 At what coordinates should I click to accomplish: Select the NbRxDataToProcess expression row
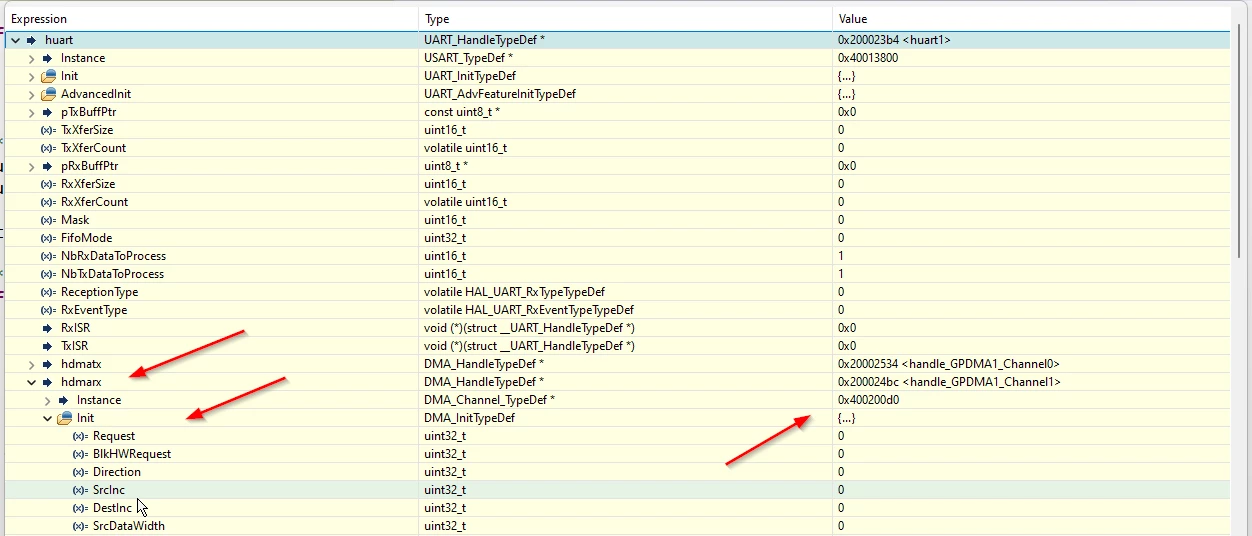tap(617, 256)
